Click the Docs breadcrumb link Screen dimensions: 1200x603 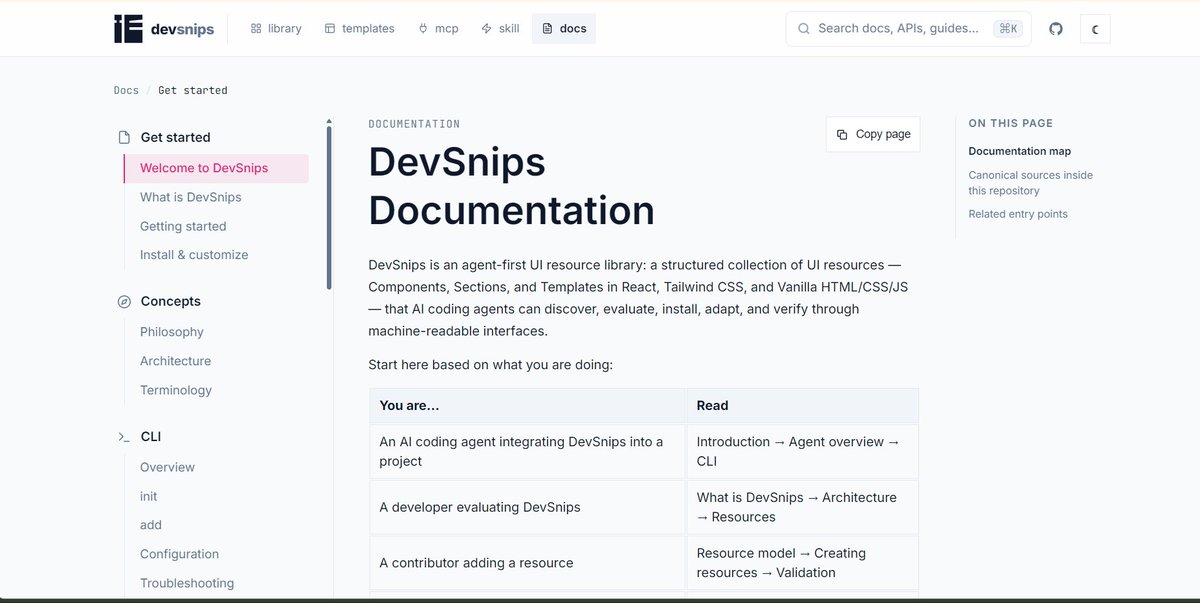tap(126, 90)
